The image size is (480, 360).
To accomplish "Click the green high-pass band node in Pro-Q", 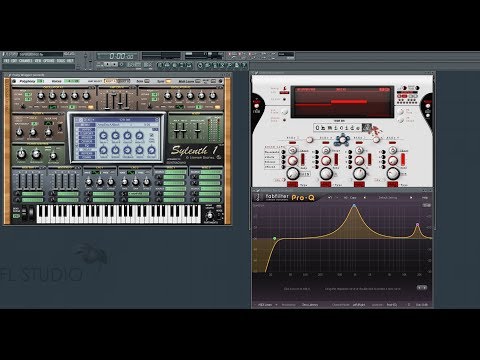I will (274, 239).
